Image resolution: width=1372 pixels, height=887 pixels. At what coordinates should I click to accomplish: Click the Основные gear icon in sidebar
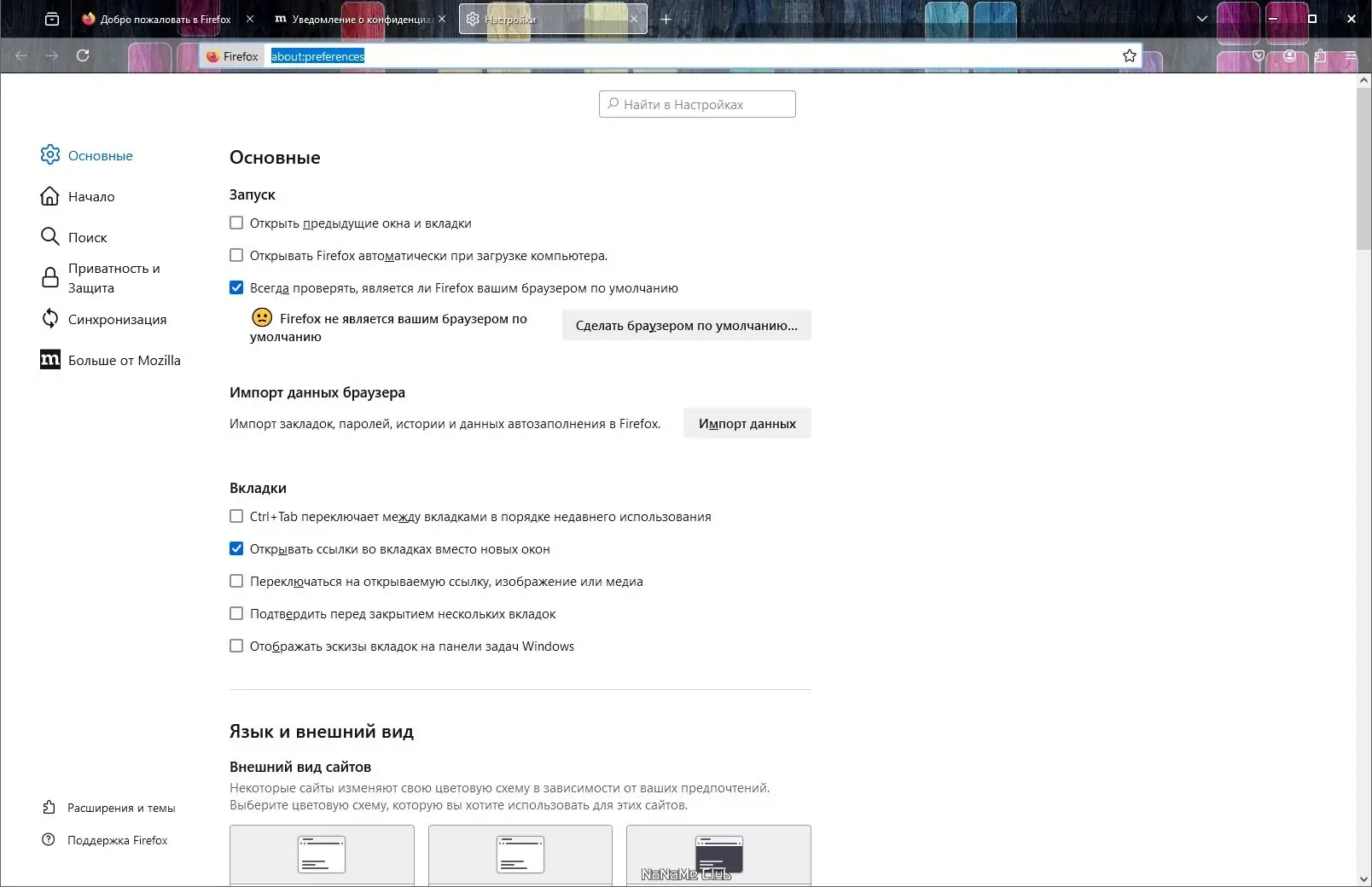tap(50, 154)
